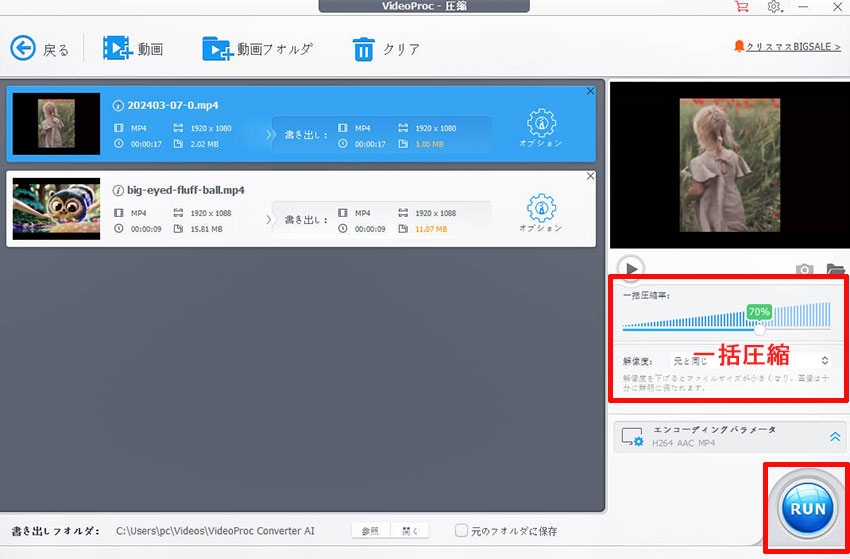The image size is (850, 559).
Task: Browse output folder with 参照 button
Action: (371, 531)
